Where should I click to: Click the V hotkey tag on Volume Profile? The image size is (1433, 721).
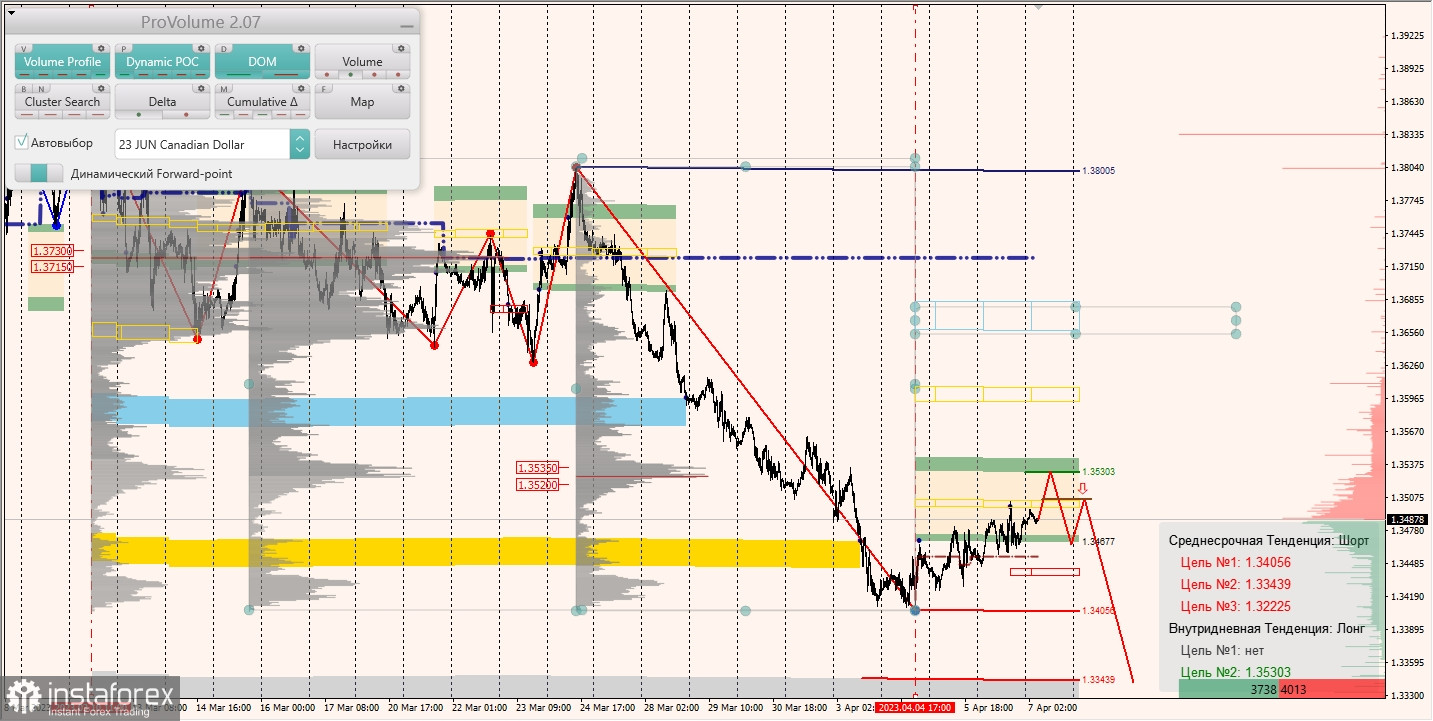(x=22, y=48)
